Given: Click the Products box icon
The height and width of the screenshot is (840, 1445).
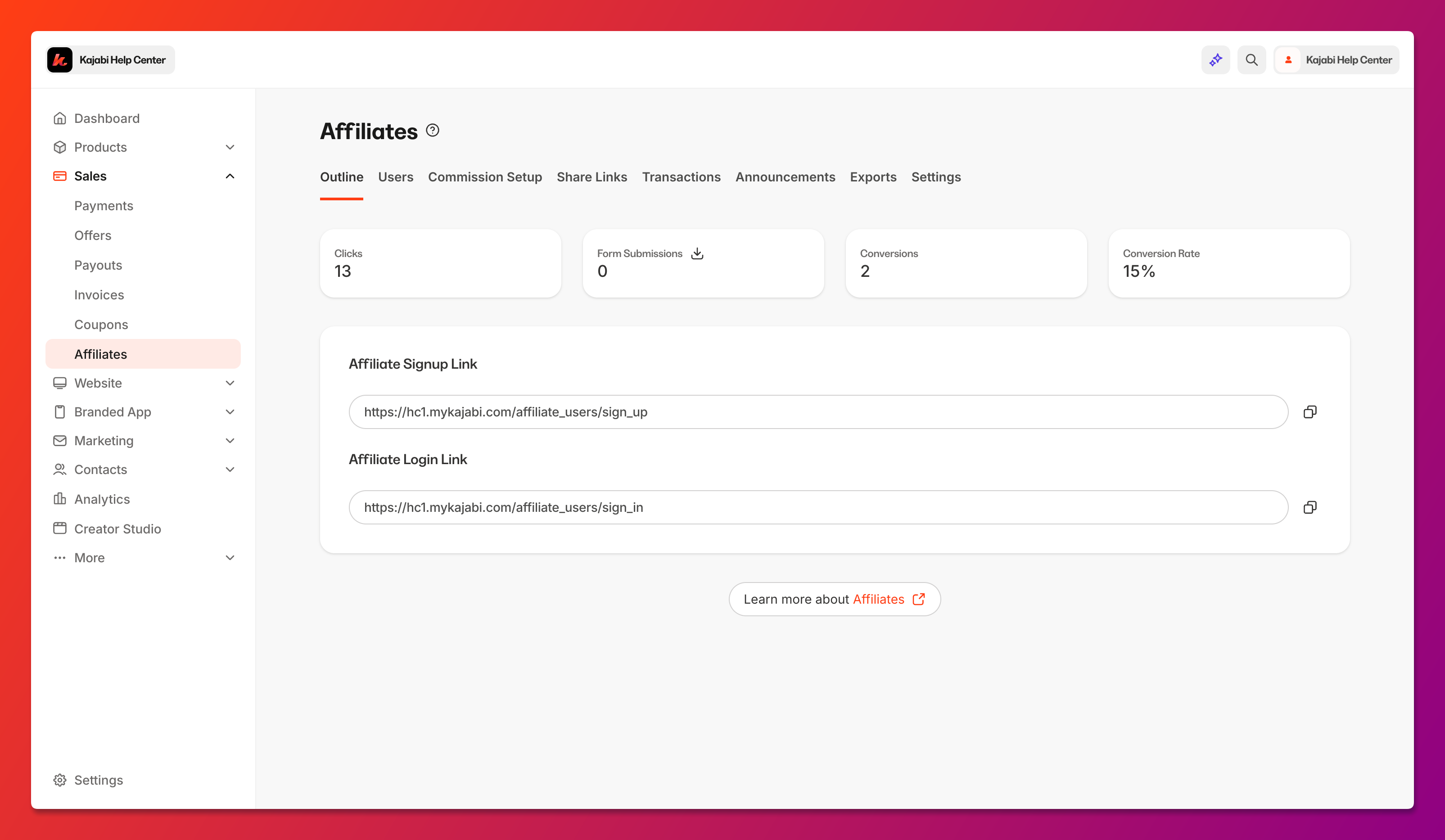Looking at the screenshot, I should pos(59,147).
